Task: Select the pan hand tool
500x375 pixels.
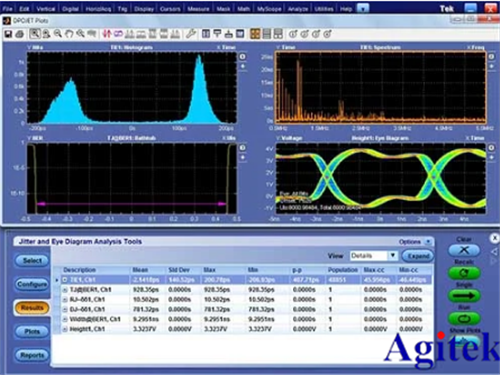Action: 69,34
